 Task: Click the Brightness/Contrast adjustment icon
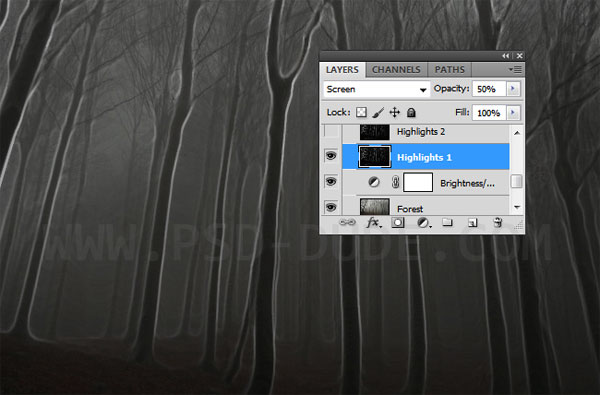tap(373, 182)
